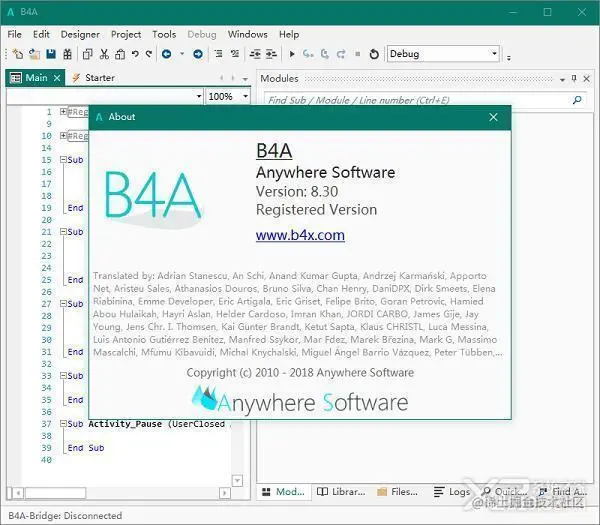Save the project with the floppy disk icon

(x=51, y=54)
